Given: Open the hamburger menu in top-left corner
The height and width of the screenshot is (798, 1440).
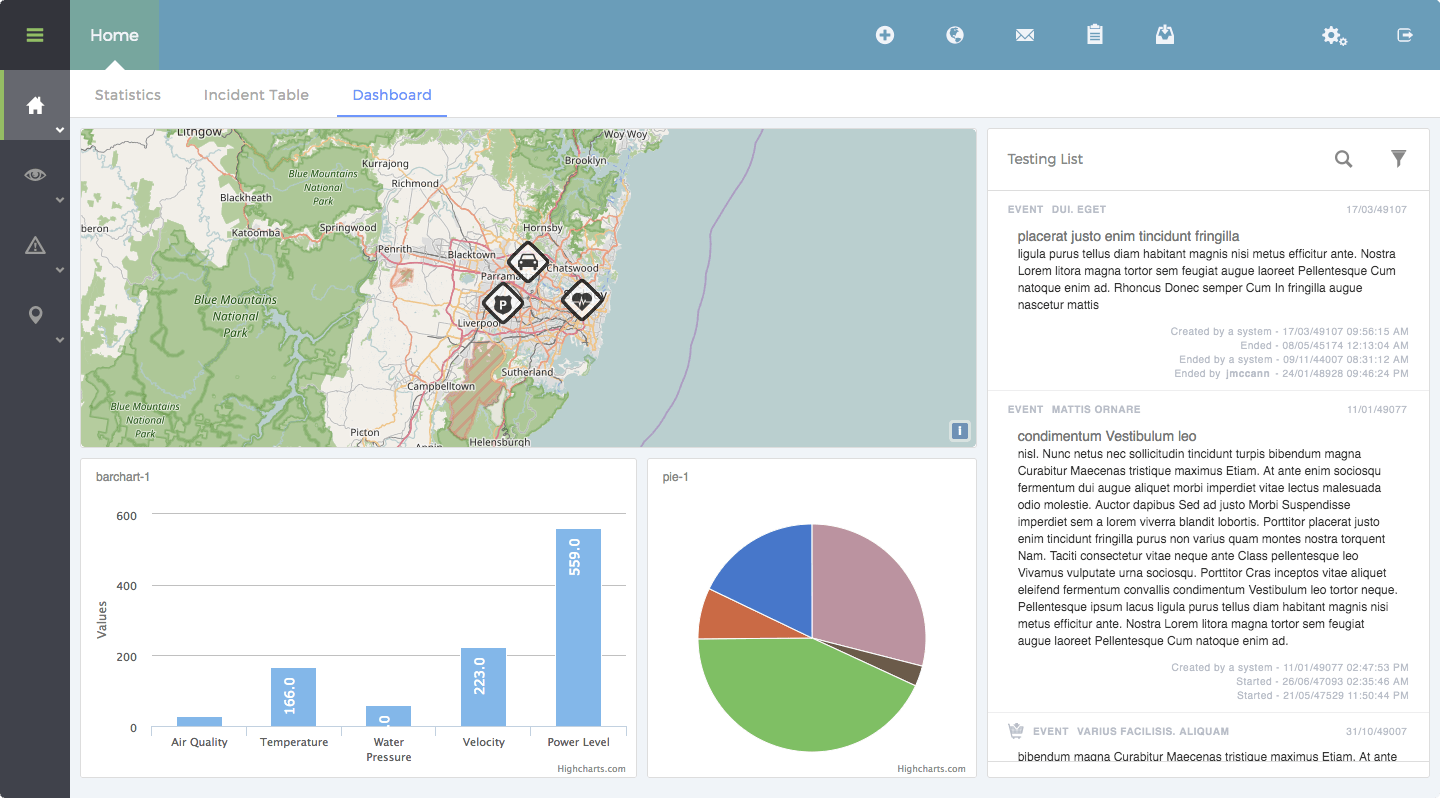Looking at the screenshot, I should tap(35, 35).
